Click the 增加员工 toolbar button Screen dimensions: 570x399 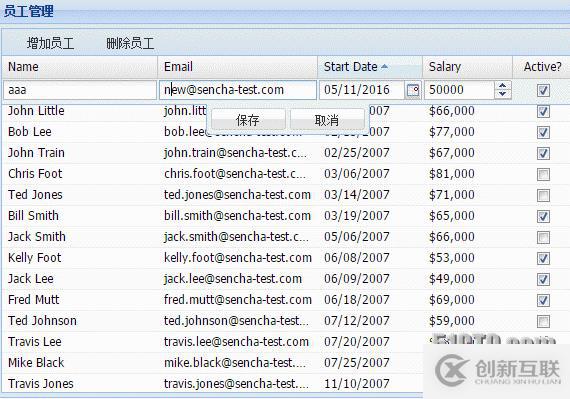click(50, 43)
